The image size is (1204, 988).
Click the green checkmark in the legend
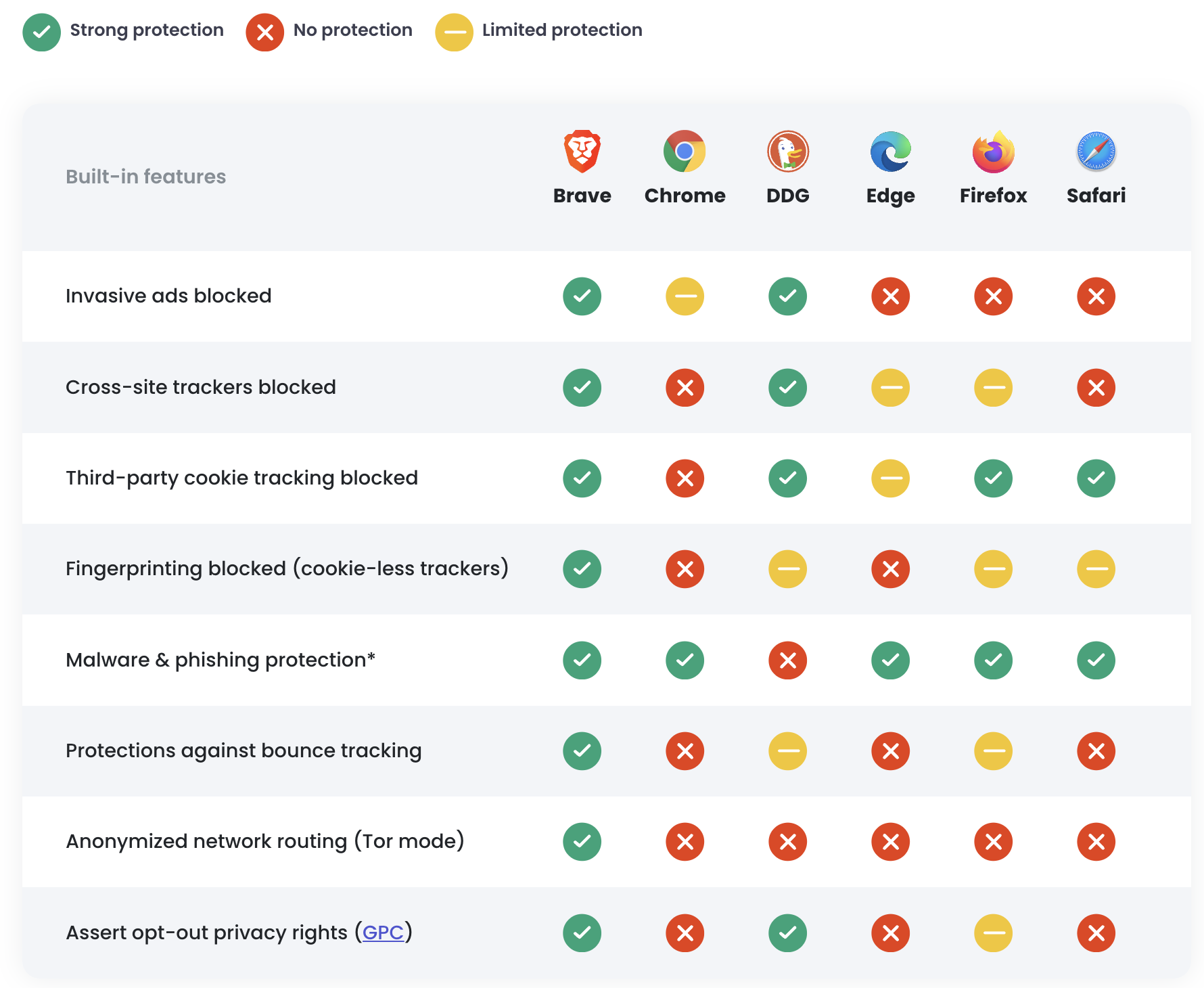click(42, 31)
